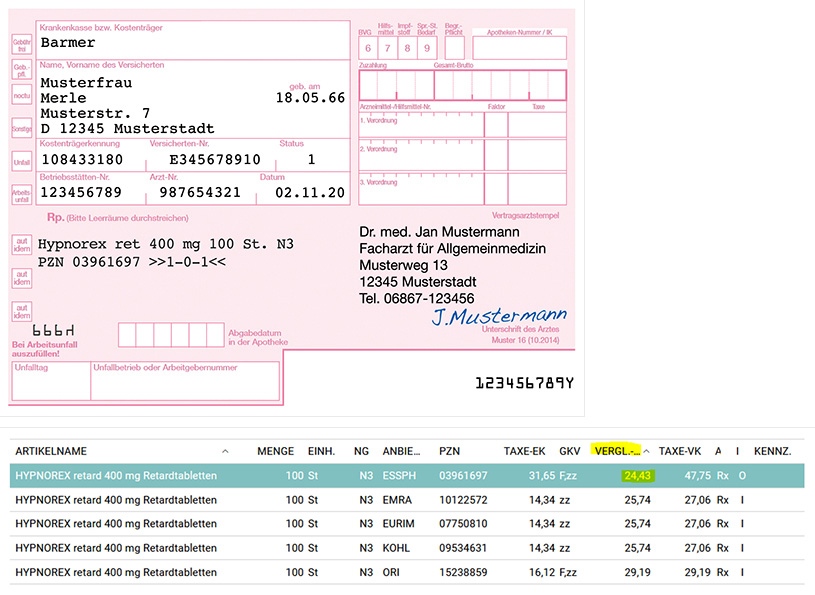Click TAXE-EK value 31,65
This screenshot has width=815, height=595.
542,475
